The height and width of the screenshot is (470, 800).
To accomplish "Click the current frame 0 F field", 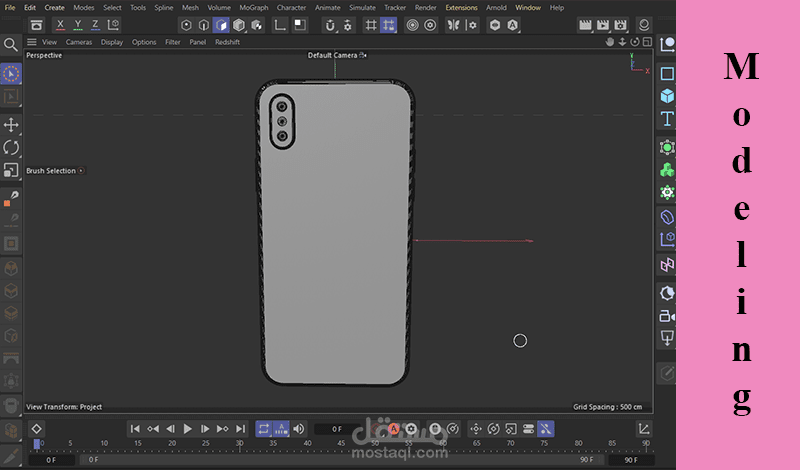I will tap(336, 429).
